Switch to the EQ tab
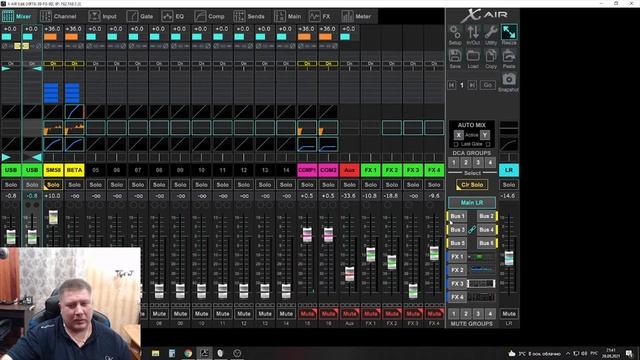The width and height of the screenshot is (640, 360). click(x=173, y=16)
